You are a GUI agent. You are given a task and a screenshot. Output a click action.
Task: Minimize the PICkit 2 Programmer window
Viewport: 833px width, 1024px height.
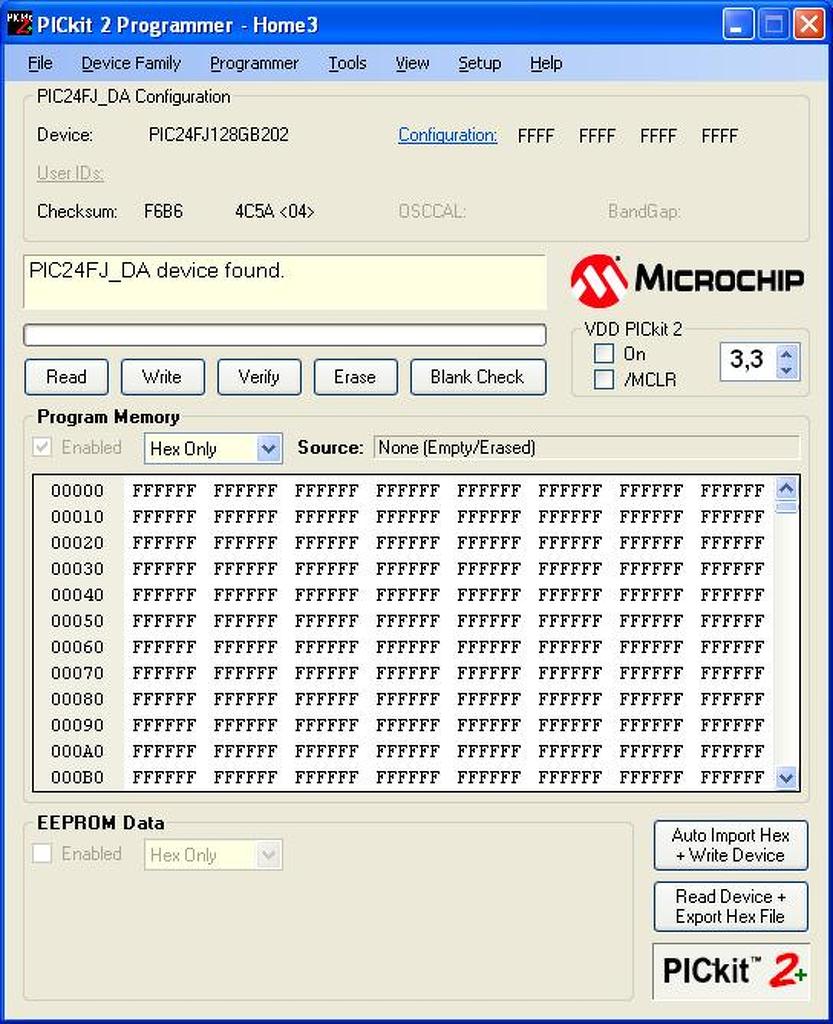pos(738,25)
